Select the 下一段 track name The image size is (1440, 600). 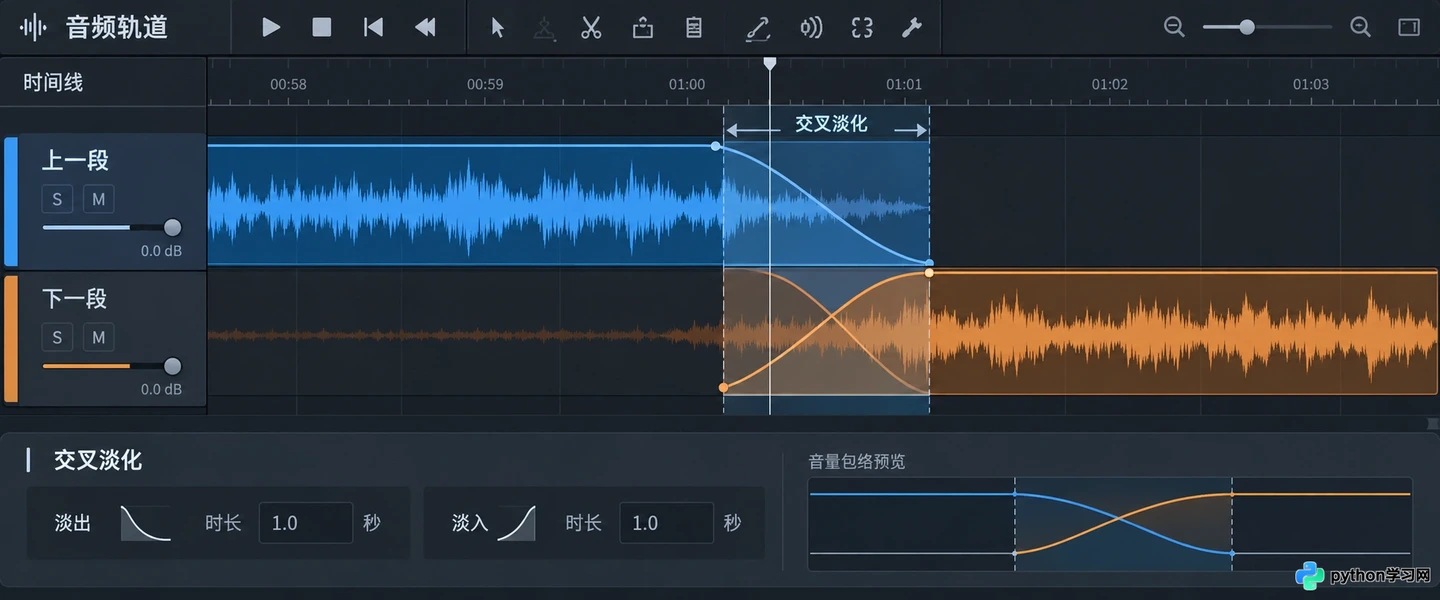[75, 298]
